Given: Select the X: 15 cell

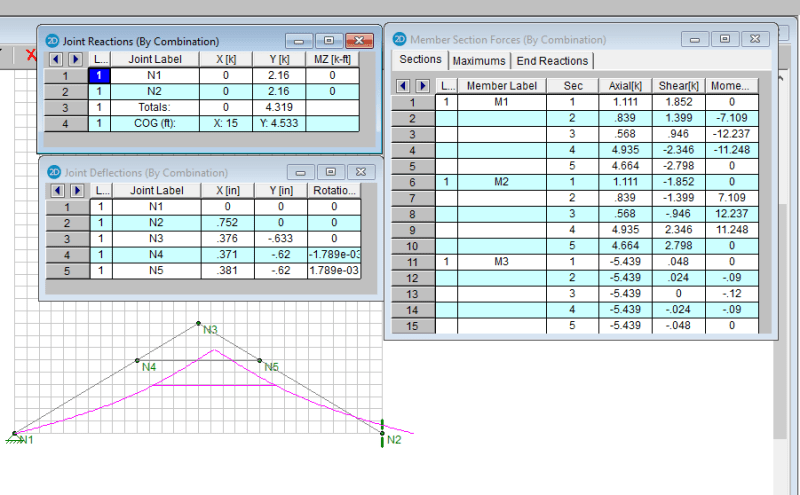Looking at the screenshot, I should (x=226, y=123).
